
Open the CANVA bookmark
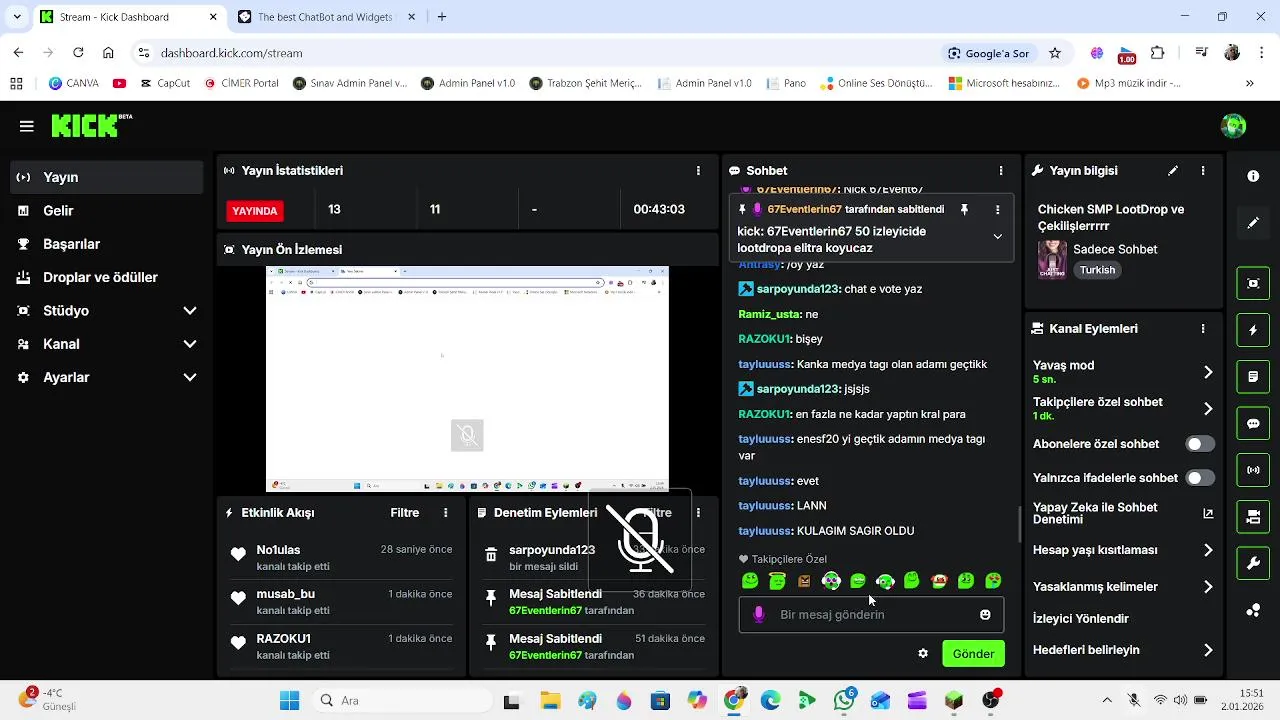(x=73, y=84)
